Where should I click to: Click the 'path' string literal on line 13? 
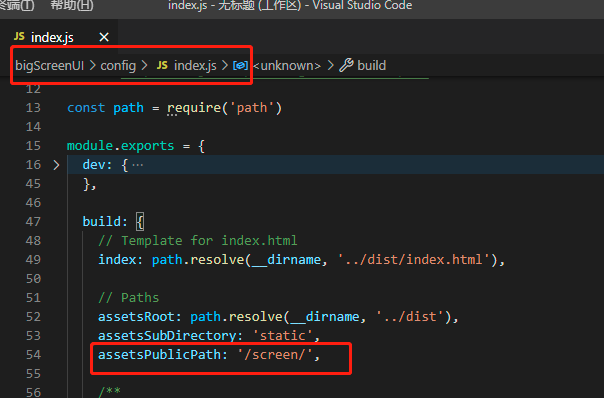252,107
